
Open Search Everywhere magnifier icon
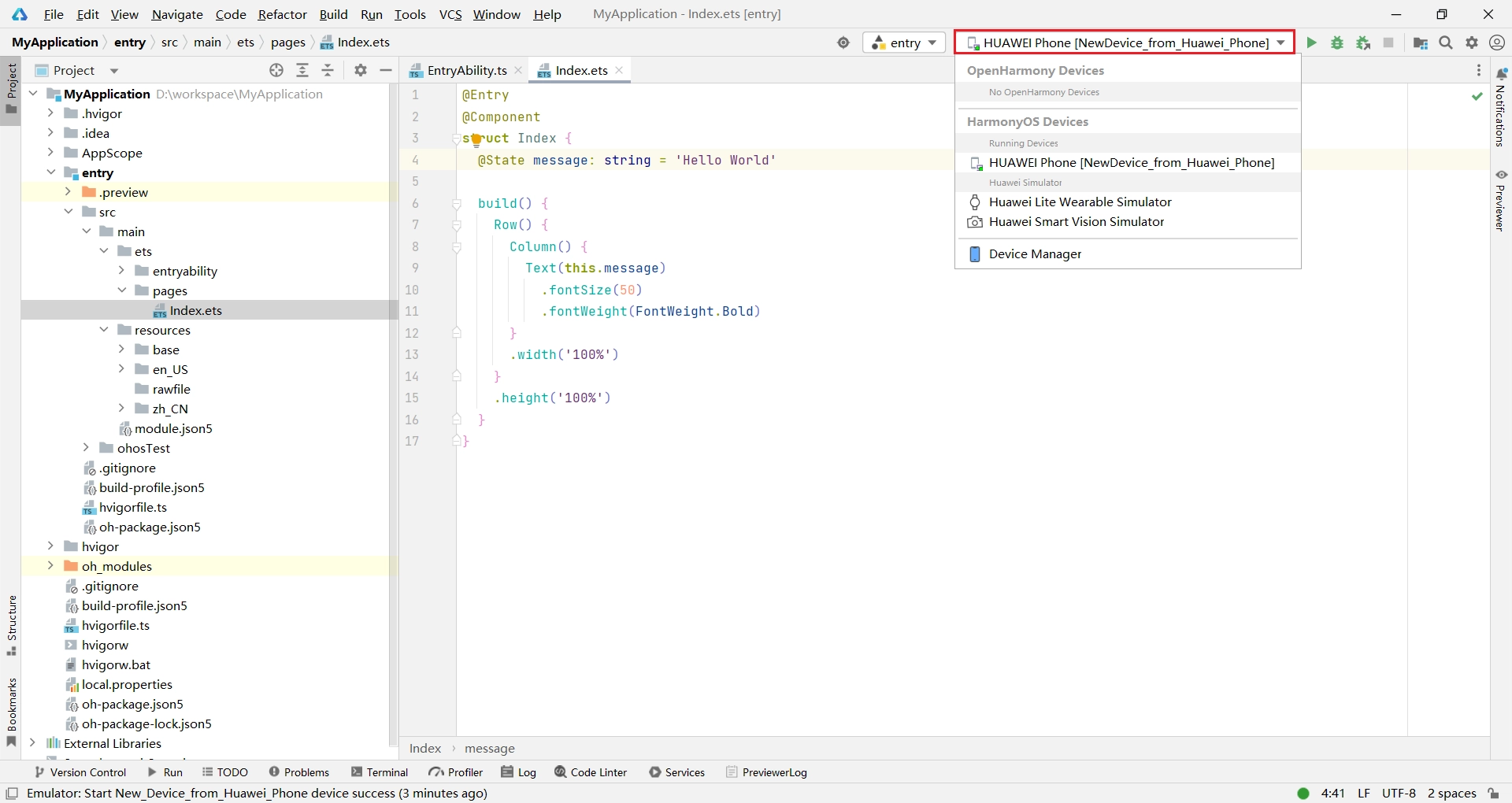1446,43
